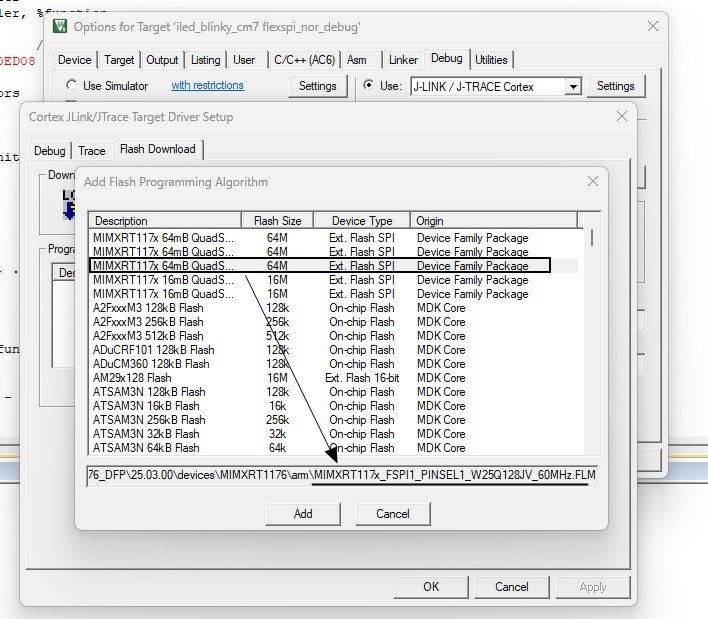Switch to the Asm tab
Screen dimensions: 708x619
pos(357,60)
